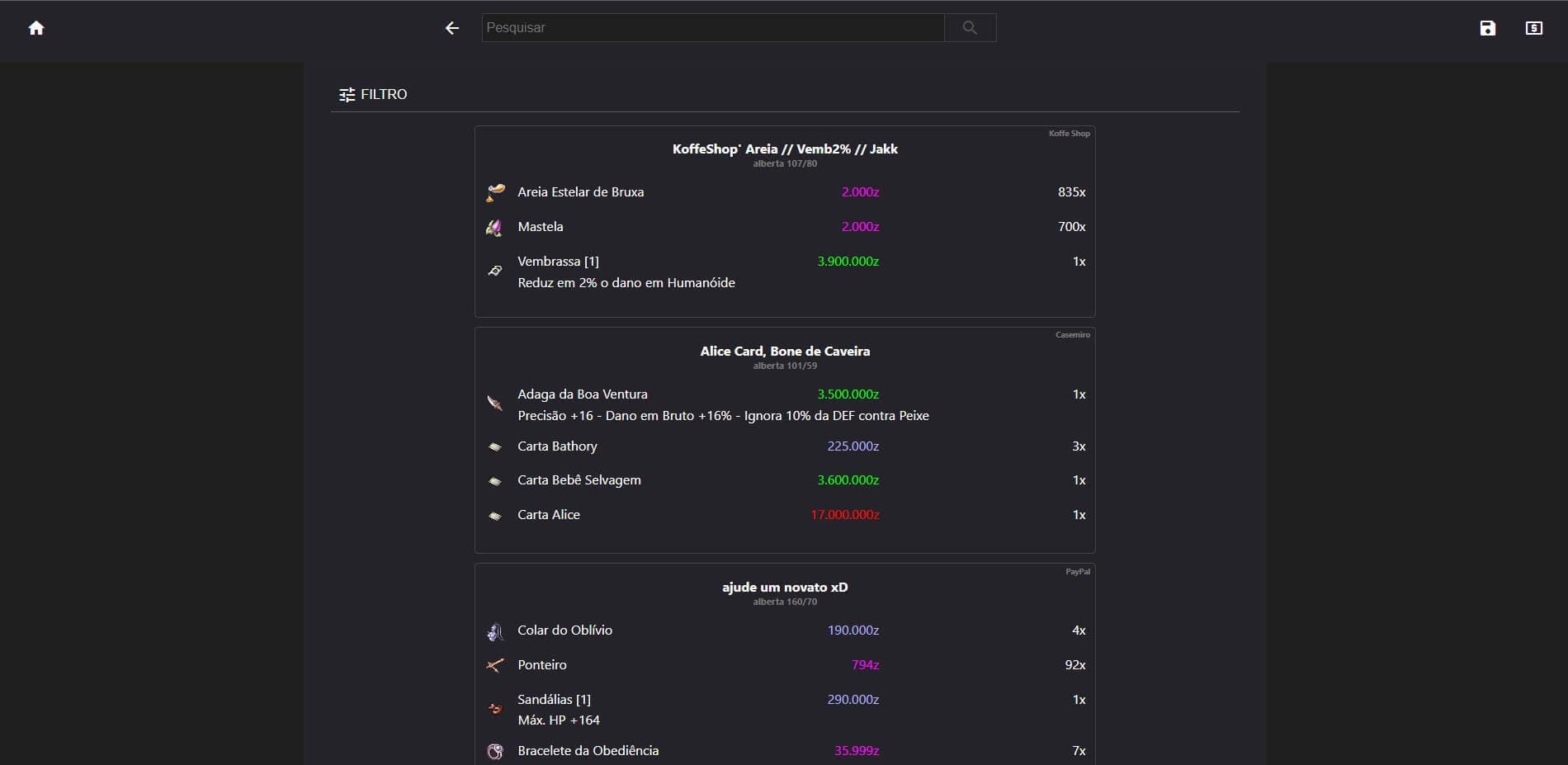Expand the FILTRO options panel
The height and width of the screenshot is (765, 1568).
[x=384, y=94]
